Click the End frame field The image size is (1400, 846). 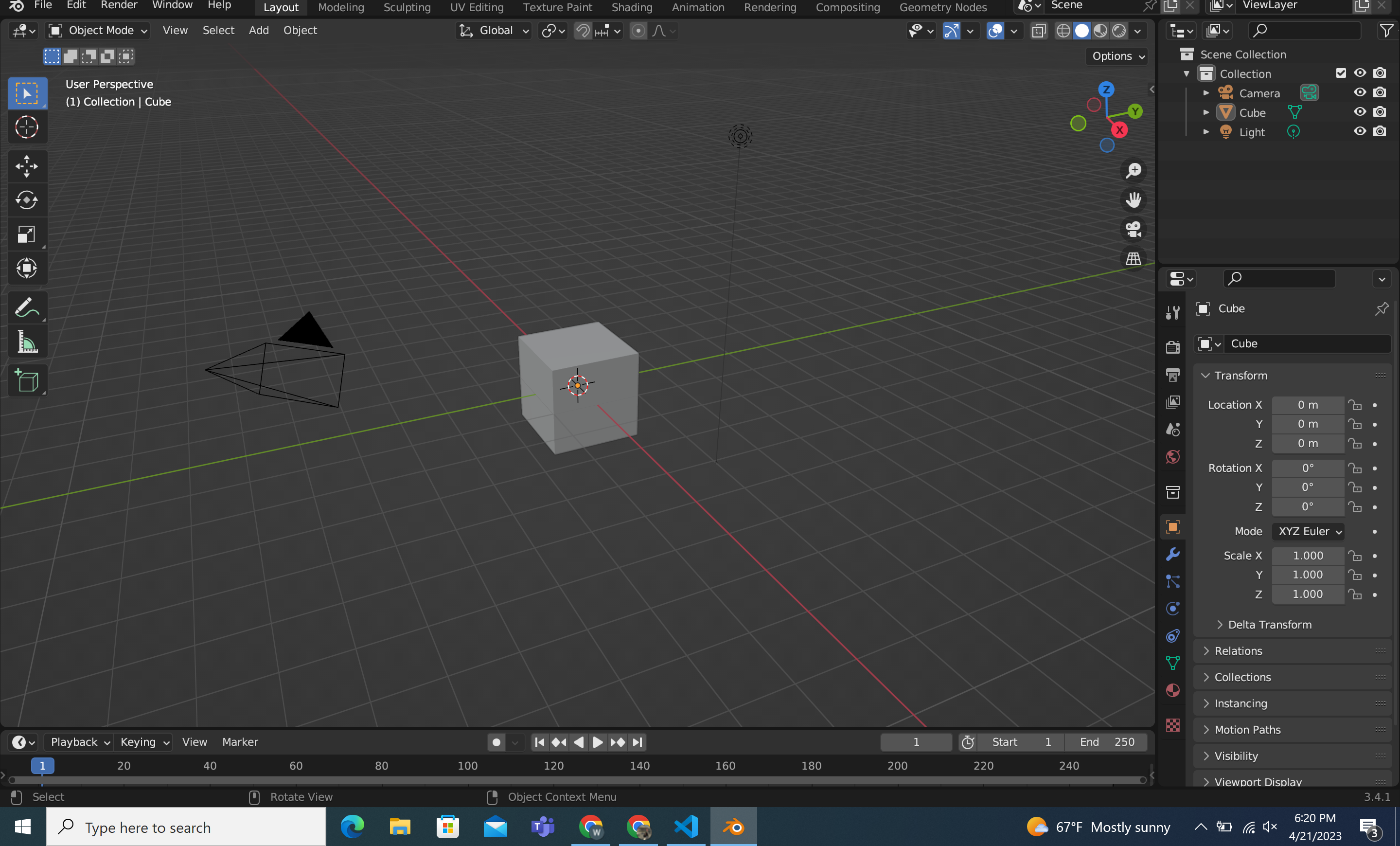pos(1106,742)
